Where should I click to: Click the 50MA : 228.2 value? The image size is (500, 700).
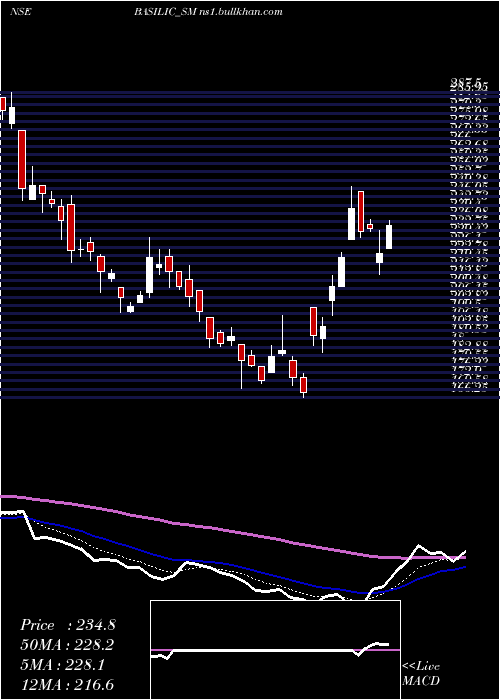pos(67,644)
